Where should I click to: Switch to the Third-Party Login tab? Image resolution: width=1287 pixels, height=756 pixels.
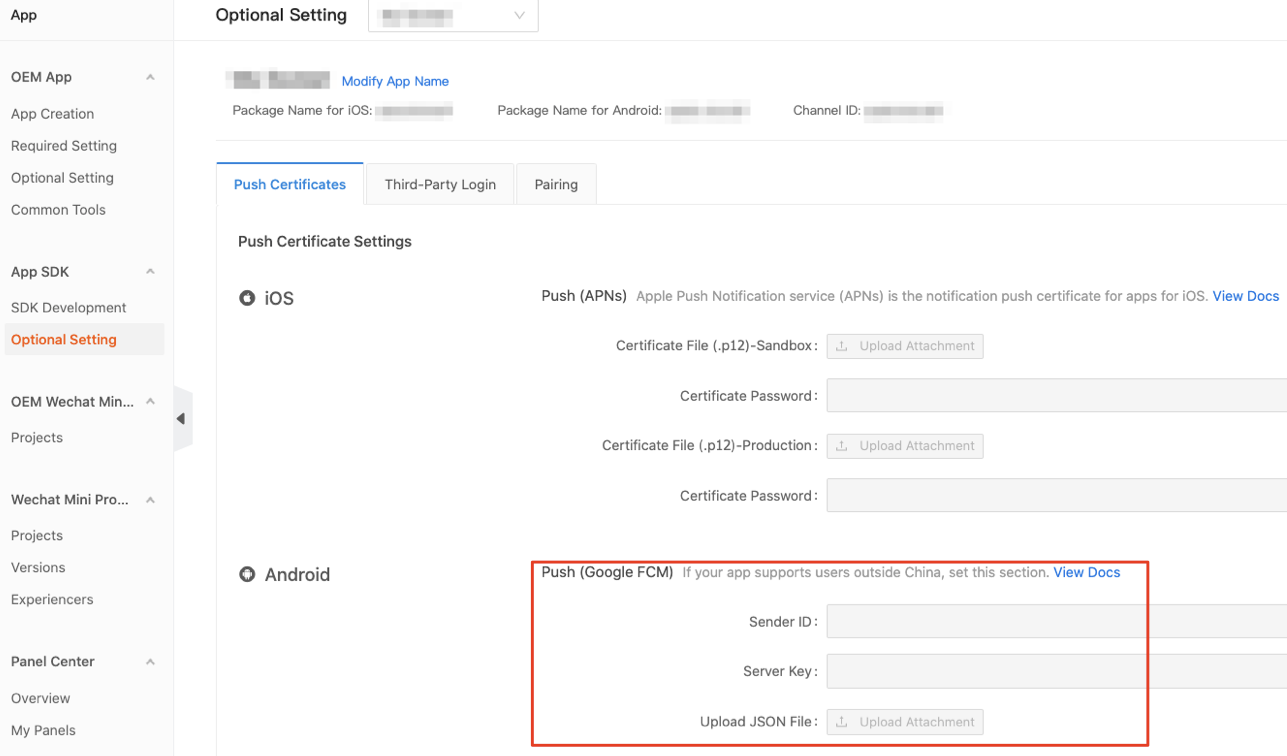pyautogui.click(x=440, y=184)
